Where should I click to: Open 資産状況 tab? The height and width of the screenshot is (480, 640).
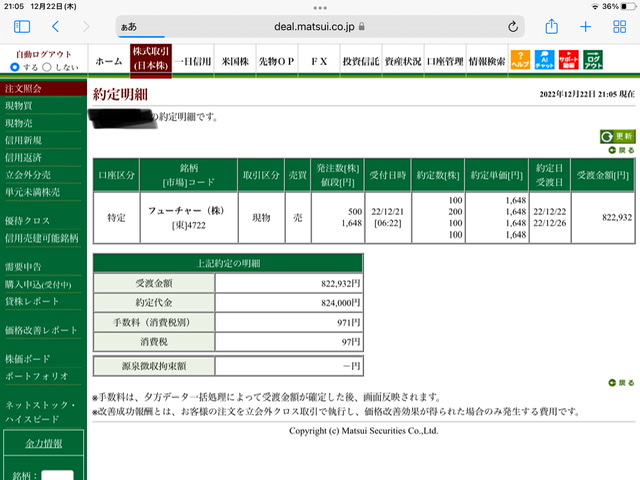click(403, 61)
